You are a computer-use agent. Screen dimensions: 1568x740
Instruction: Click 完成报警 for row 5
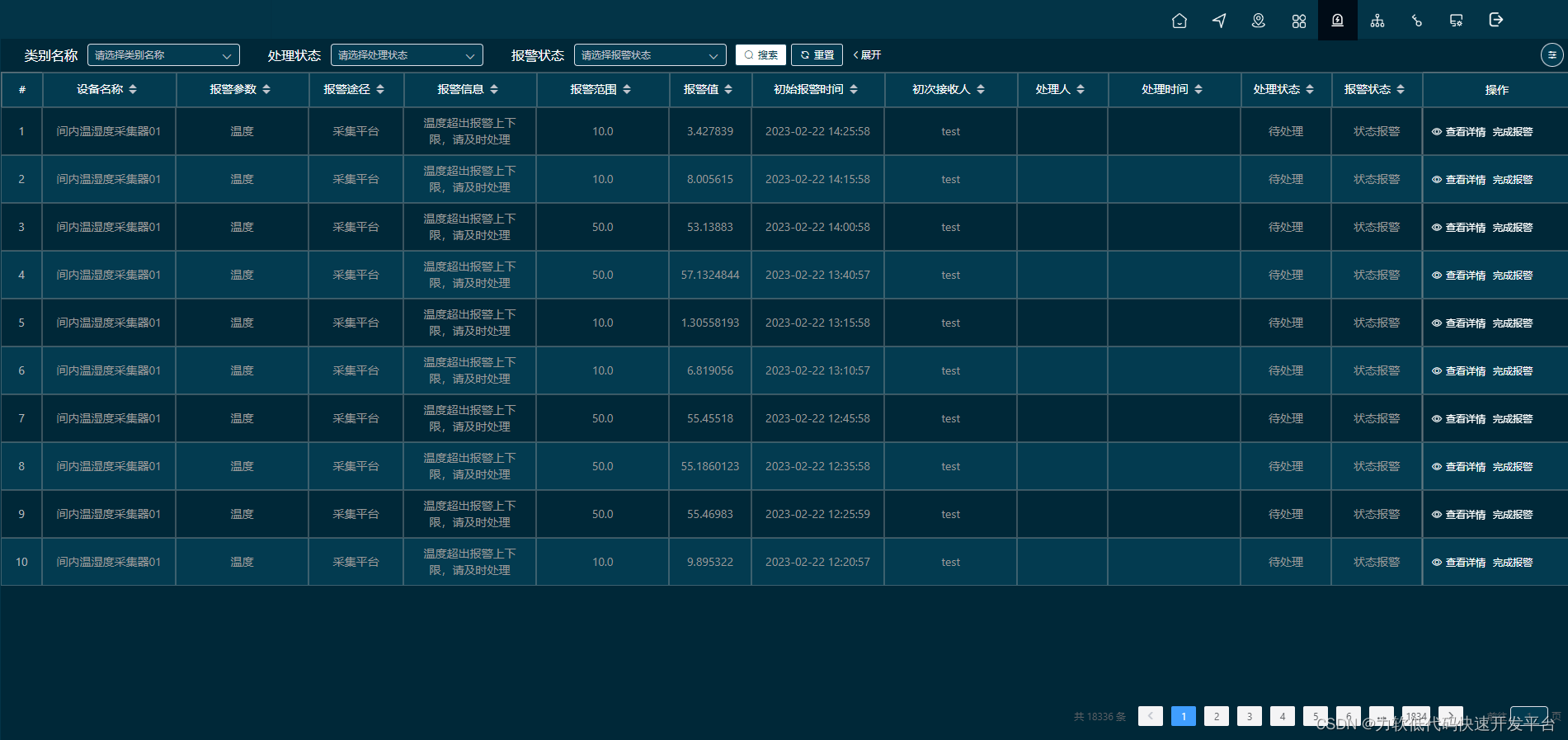[1513, 323]
